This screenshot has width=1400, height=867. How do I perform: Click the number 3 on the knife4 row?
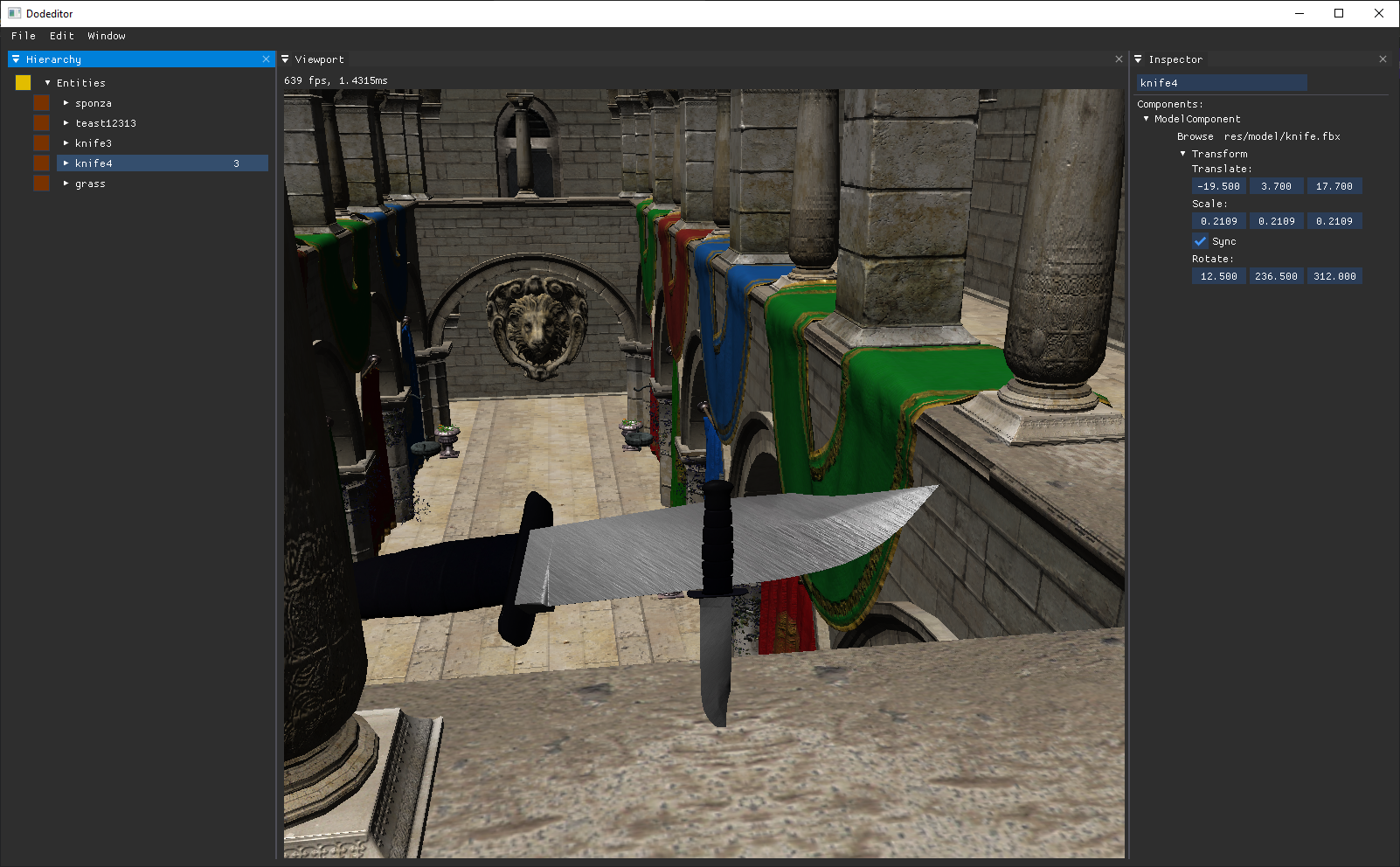point(236,163)
